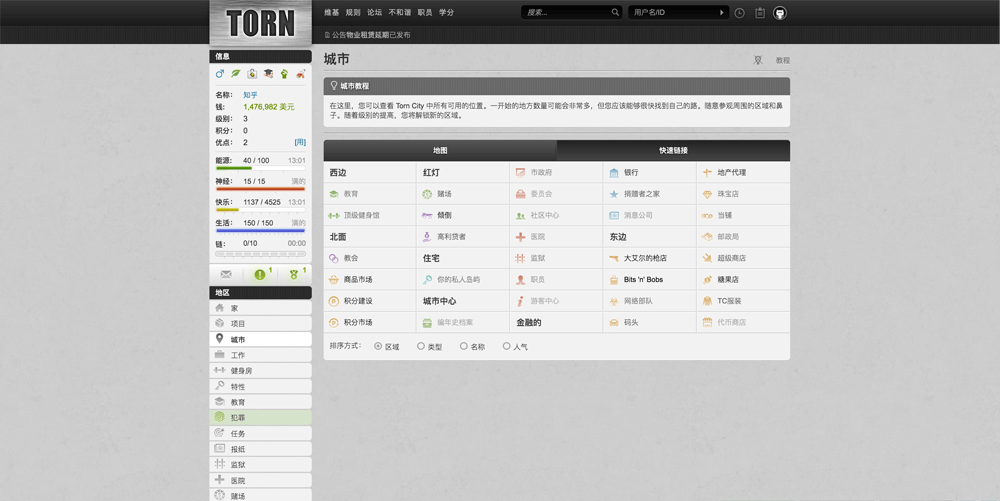Open 学分 in top navigation

[446, 12]
